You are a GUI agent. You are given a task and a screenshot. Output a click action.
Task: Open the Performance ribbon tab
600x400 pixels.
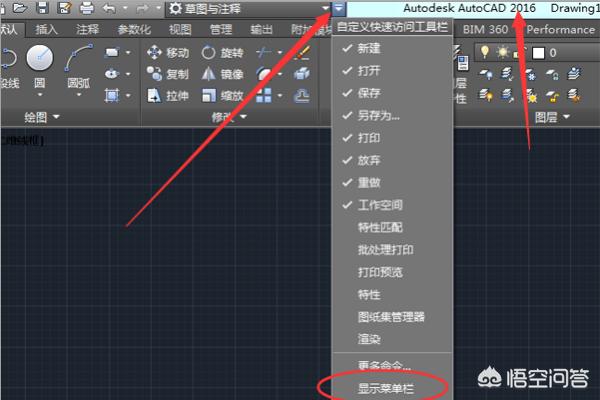pos(561,29)
